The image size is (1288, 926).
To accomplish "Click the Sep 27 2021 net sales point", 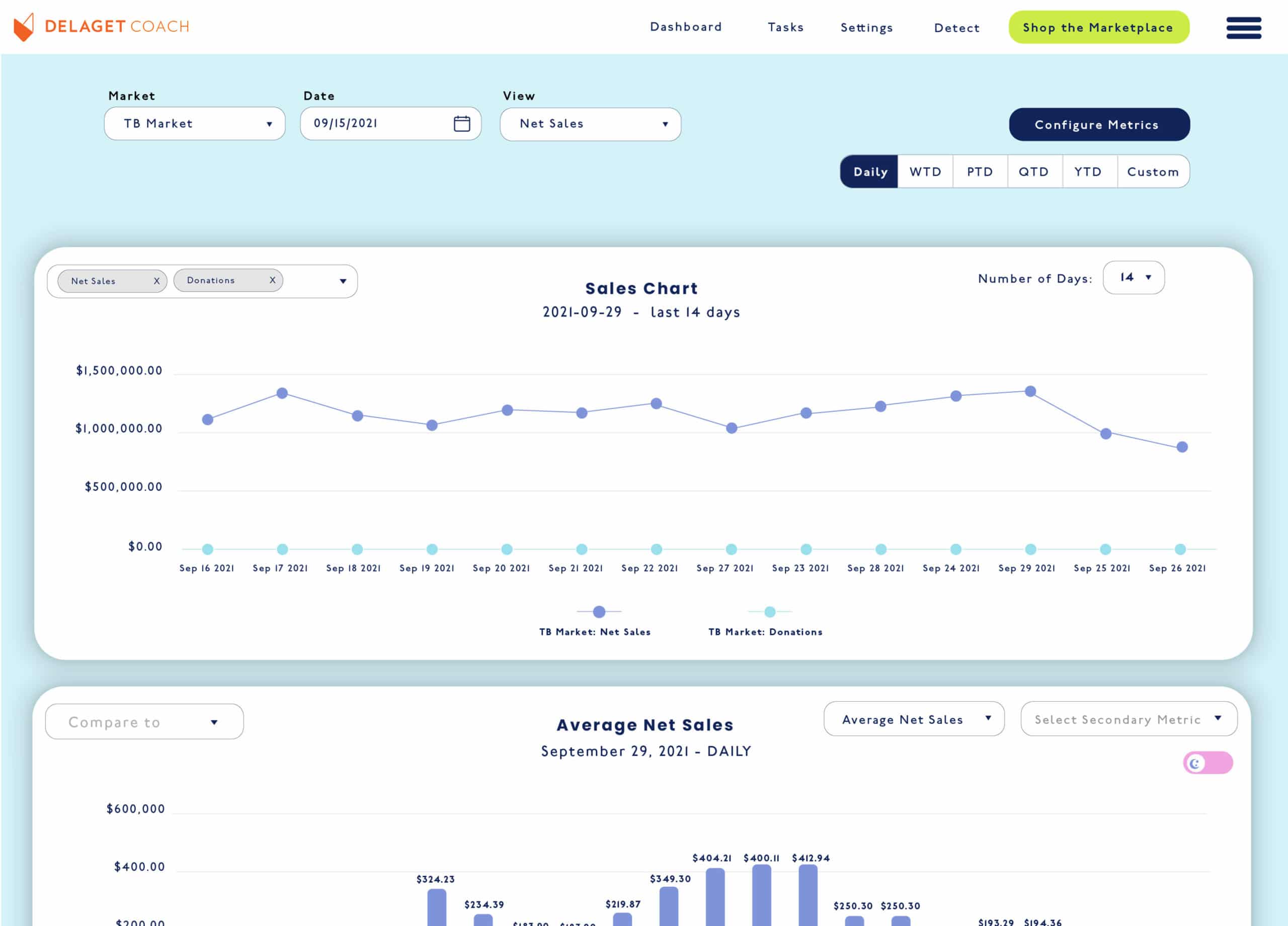I will click(x=732, y=428).
